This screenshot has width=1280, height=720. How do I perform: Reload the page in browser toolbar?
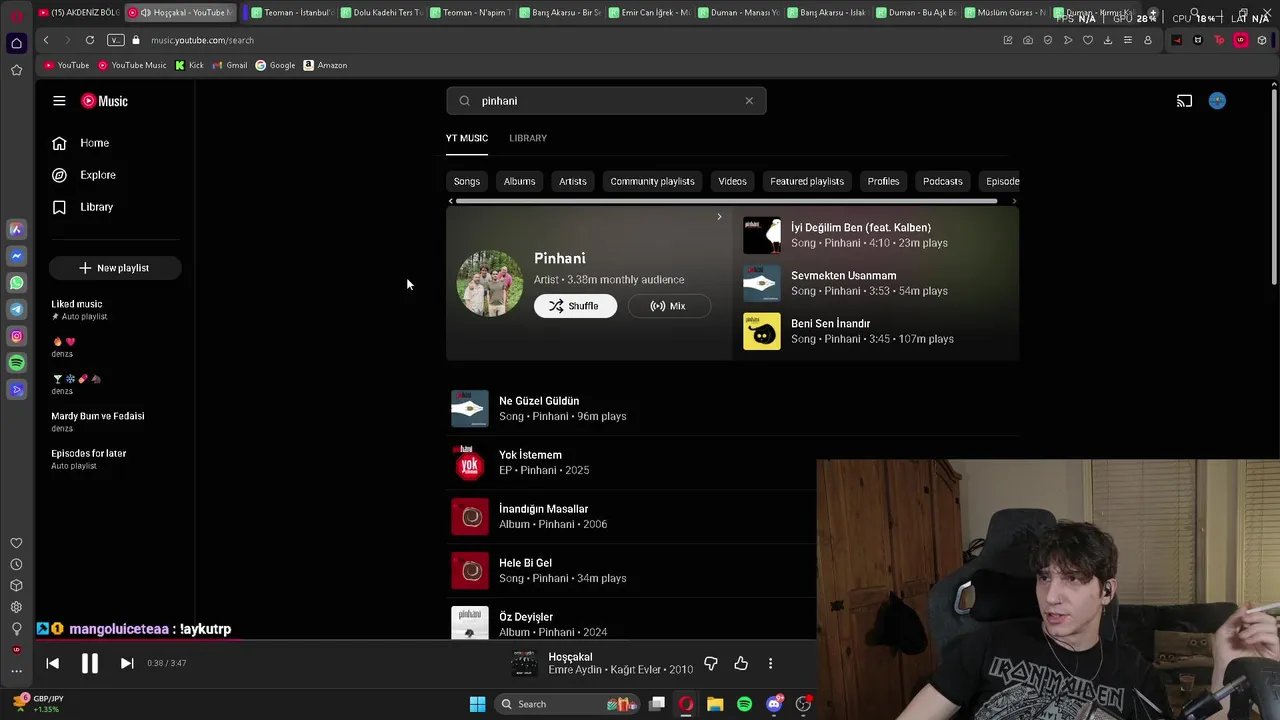point(90,40)
